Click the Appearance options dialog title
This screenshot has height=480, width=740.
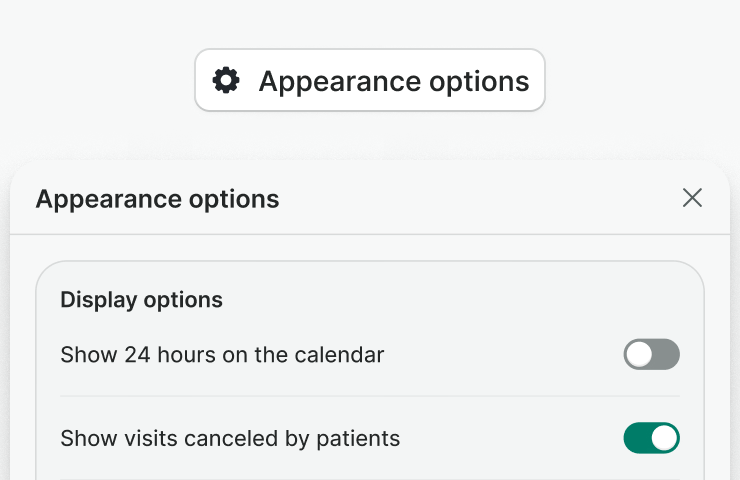[x=157, y=199]
